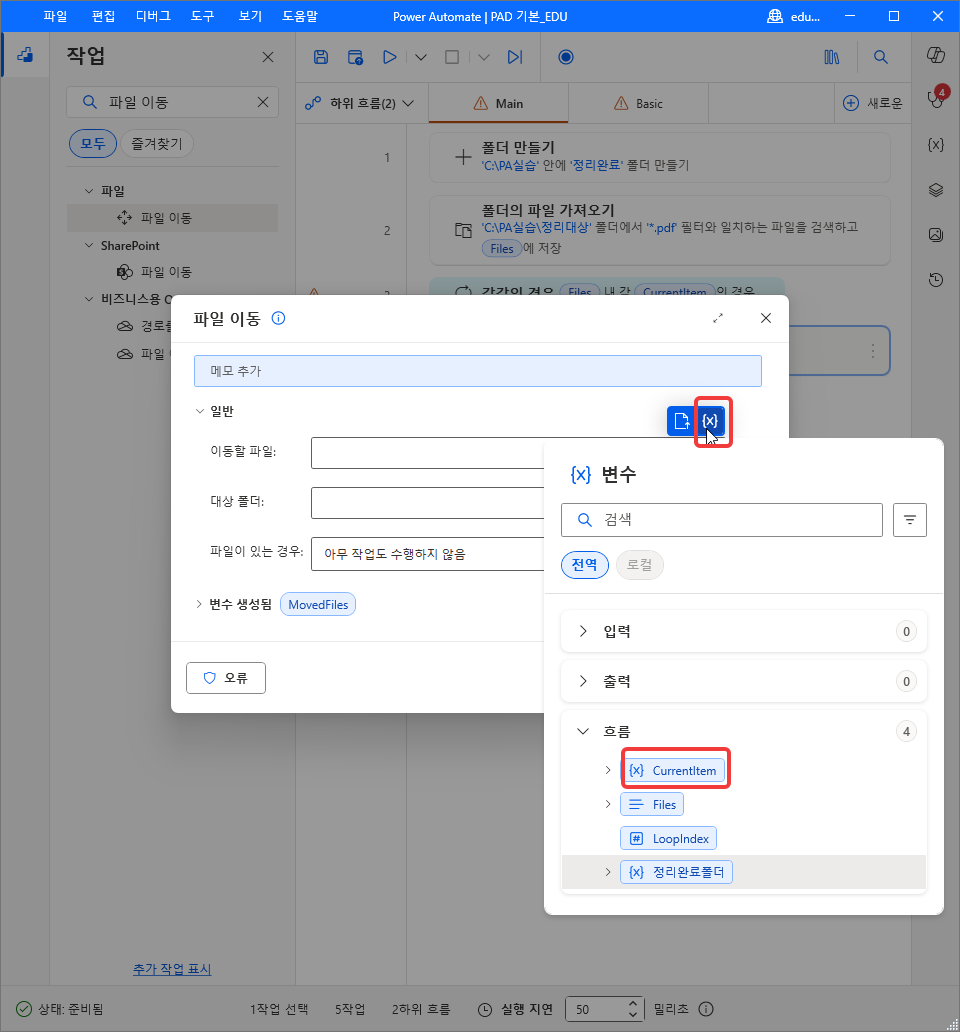Screen dimensions: 960x1032
Task: Open the UI elements layers icon
Action: pyautogui.click(x=936, y=190)
